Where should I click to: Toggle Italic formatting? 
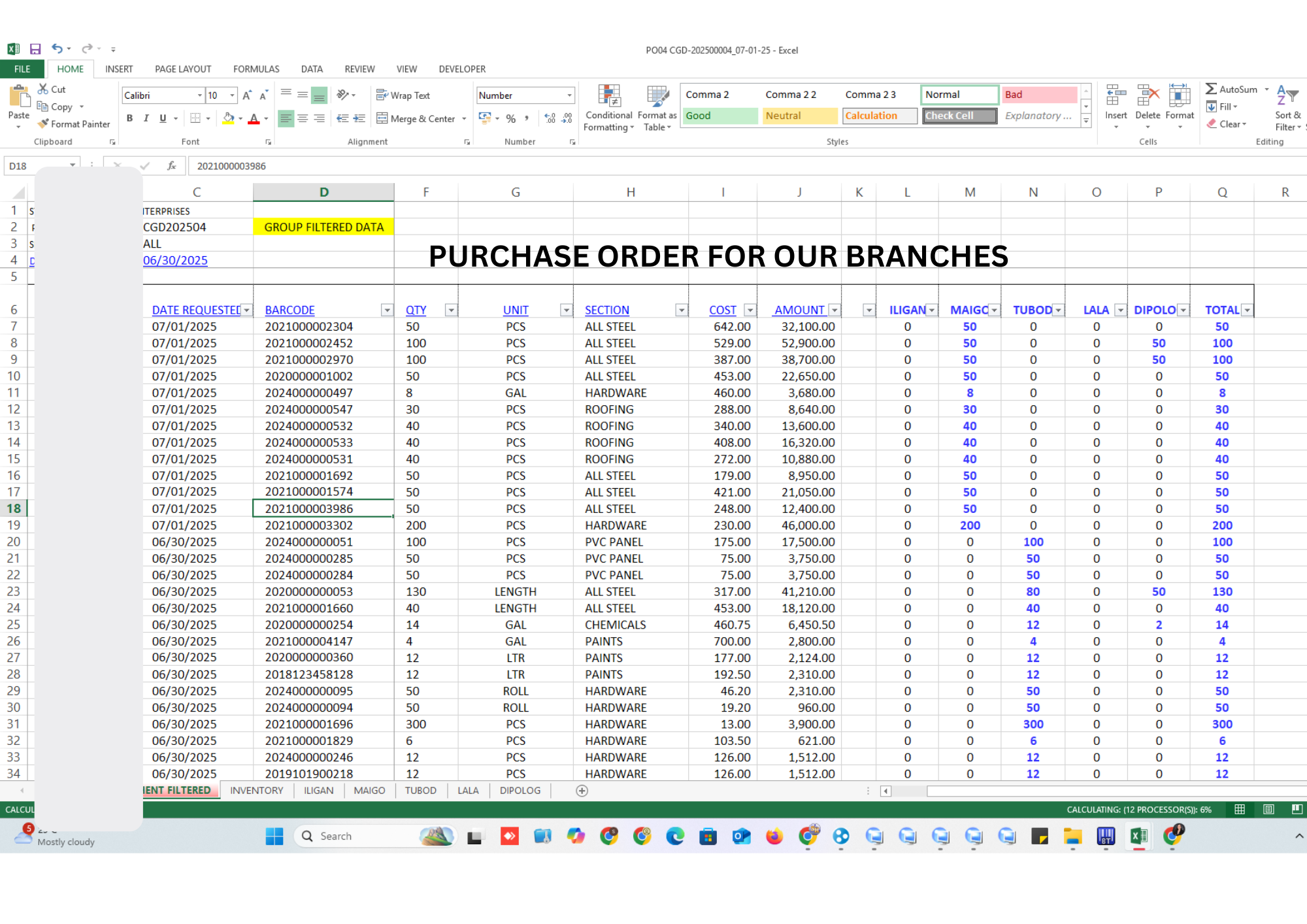(146, 118)
